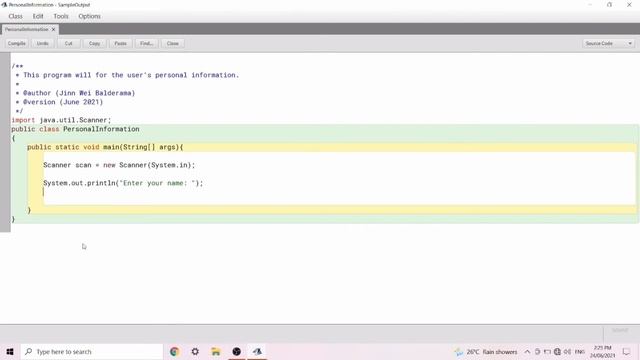This screenshot has width=640, height=360.
Task: Click the 'public class PersonalInformation' line
Action: point(76,129)
